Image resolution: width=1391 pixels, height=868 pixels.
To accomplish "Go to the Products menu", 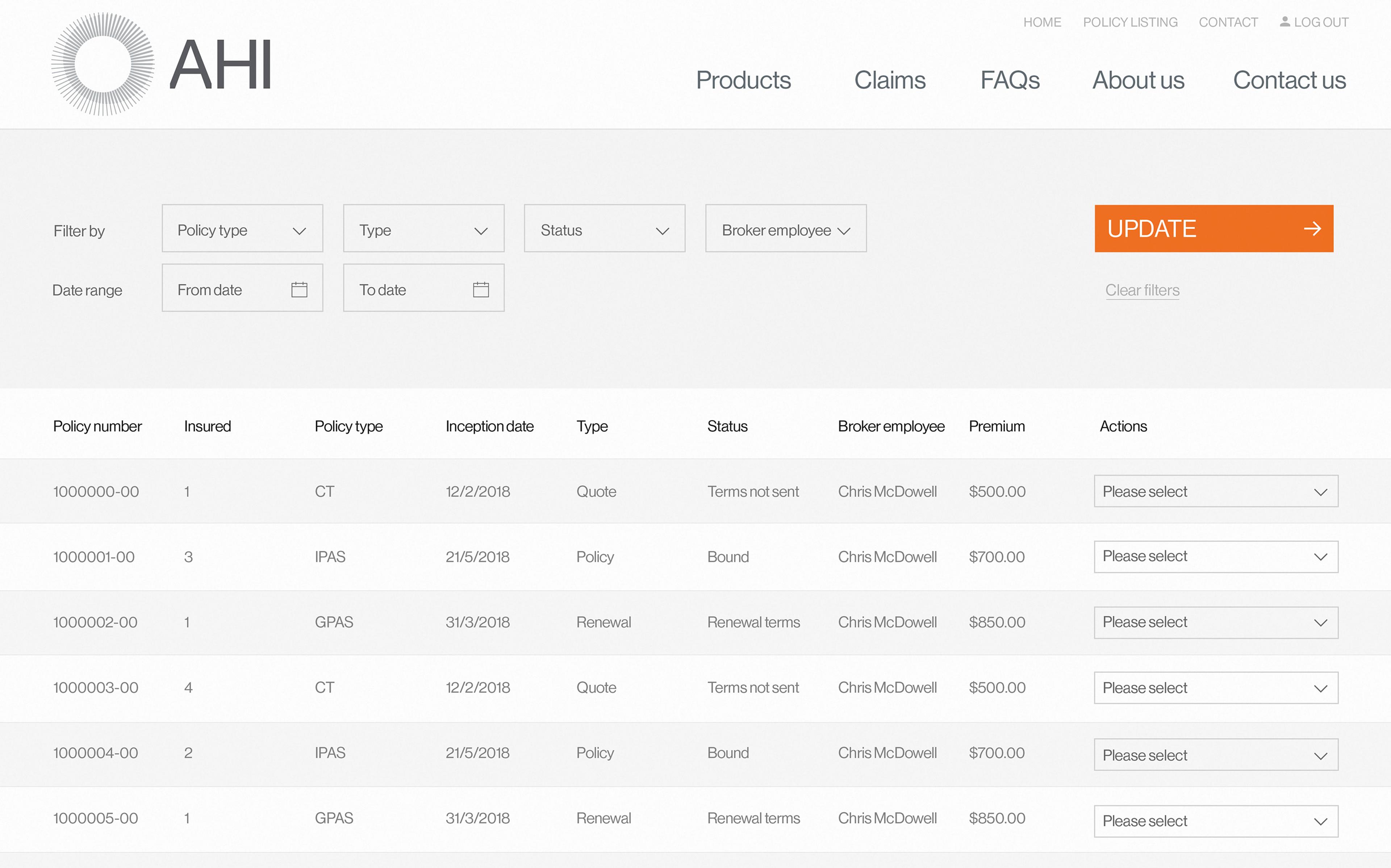I will (743, 80).
